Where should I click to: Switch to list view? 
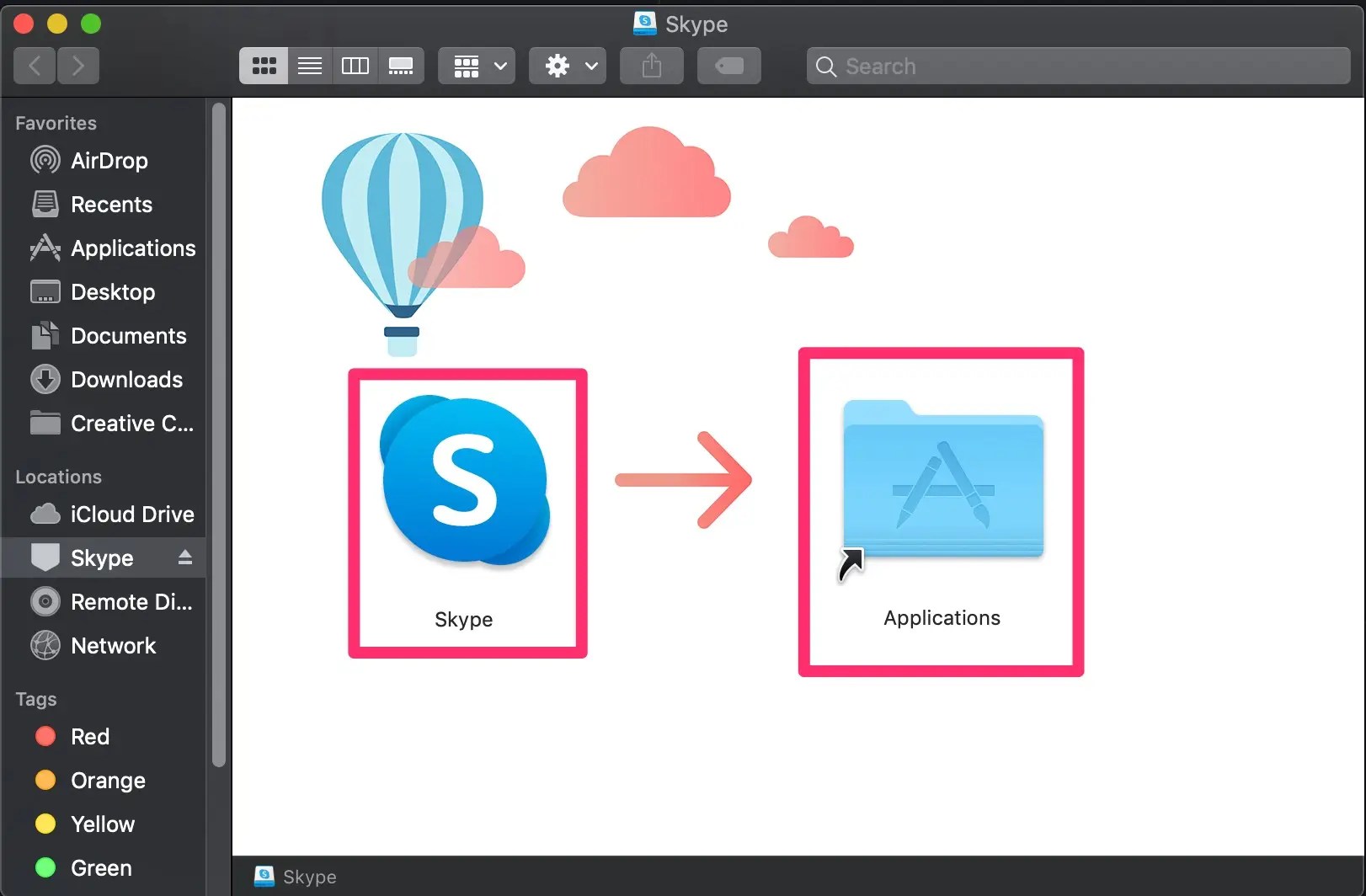coord(310,66)
